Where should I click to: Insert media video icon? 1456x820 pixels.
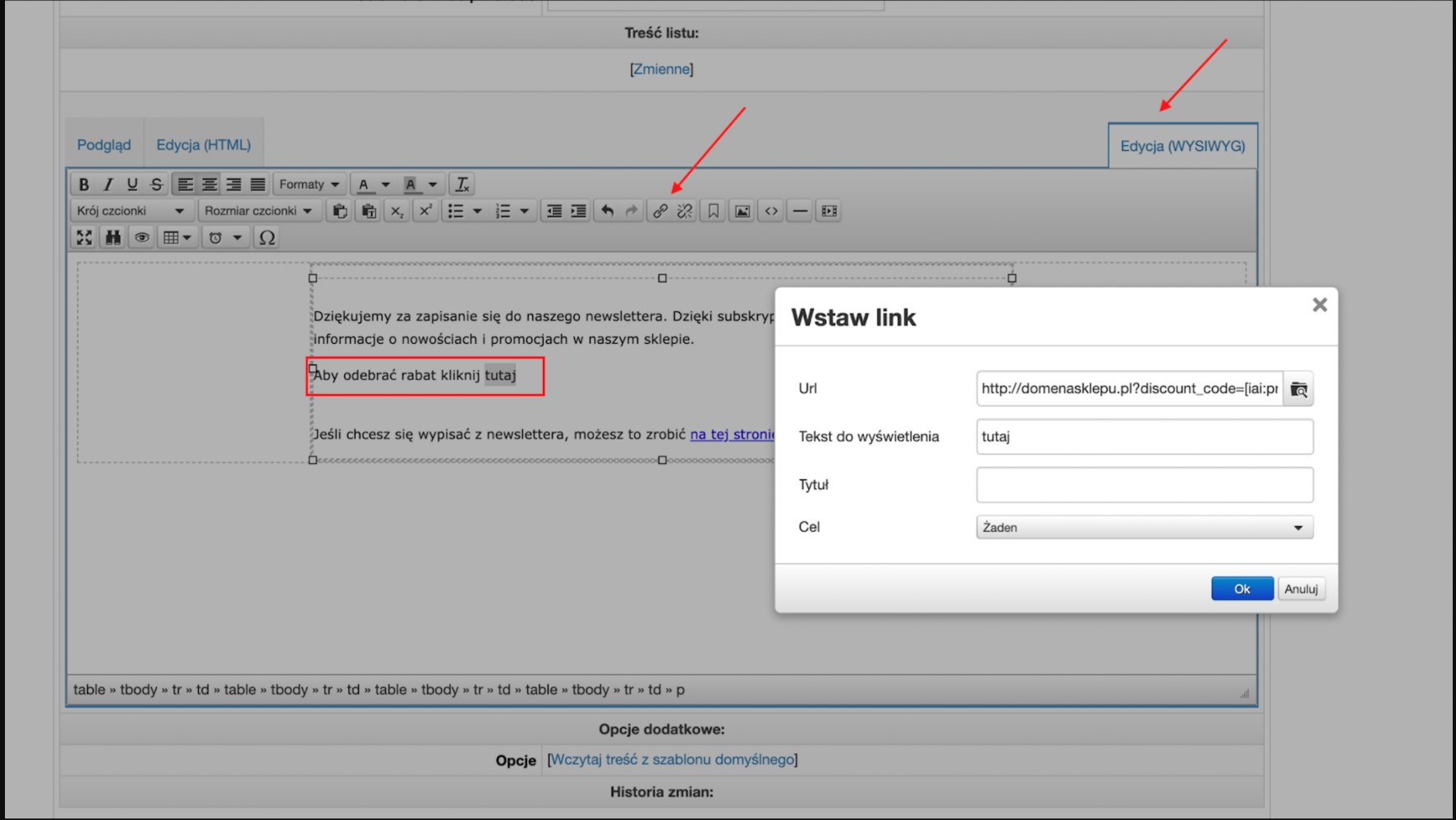point(829,211)
